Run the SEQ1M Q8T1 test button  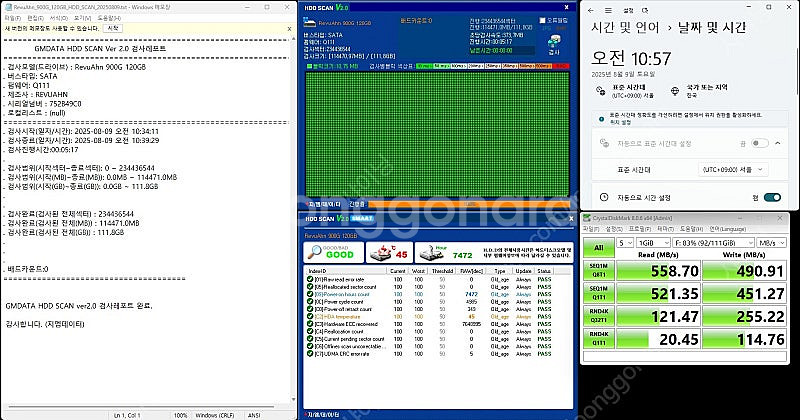pos(598,270)
